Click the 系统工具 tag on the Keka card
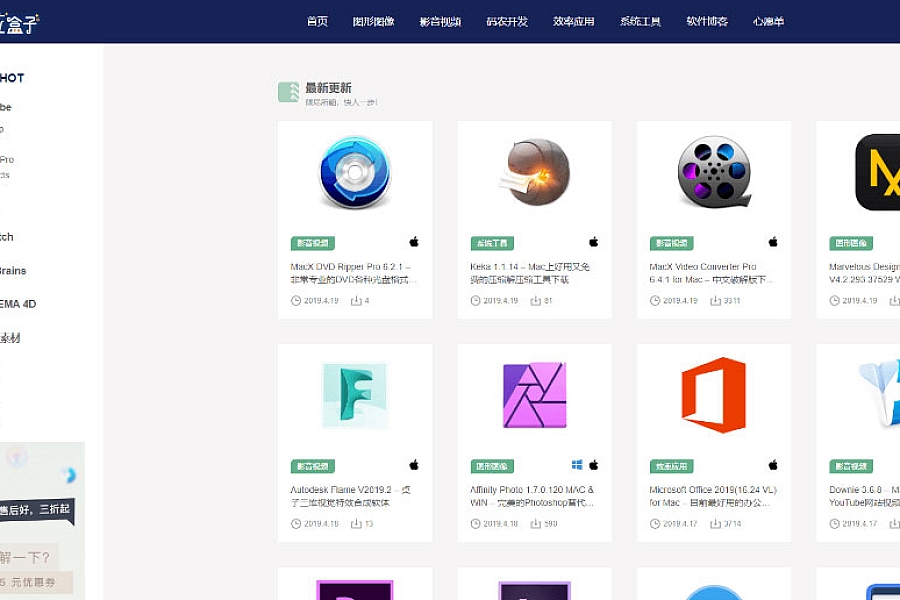The image size is (900, 600). [x=492, y=243]
